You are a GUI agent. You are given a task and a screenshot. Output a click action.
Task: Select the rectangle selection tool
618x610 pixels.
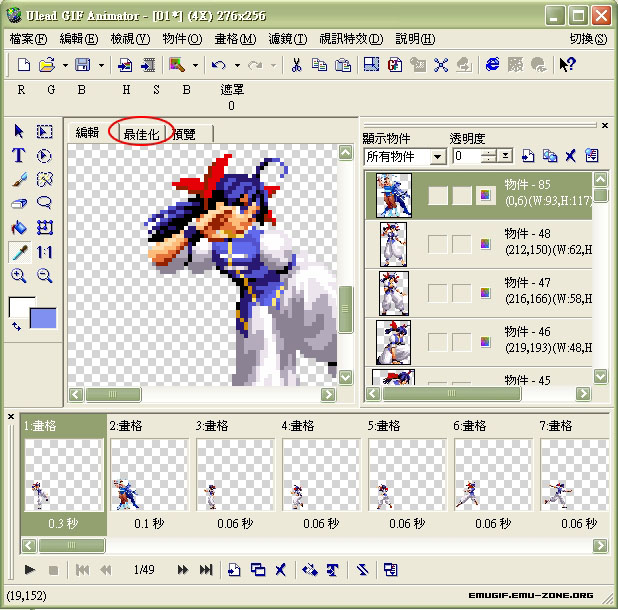tap(44, 132)
